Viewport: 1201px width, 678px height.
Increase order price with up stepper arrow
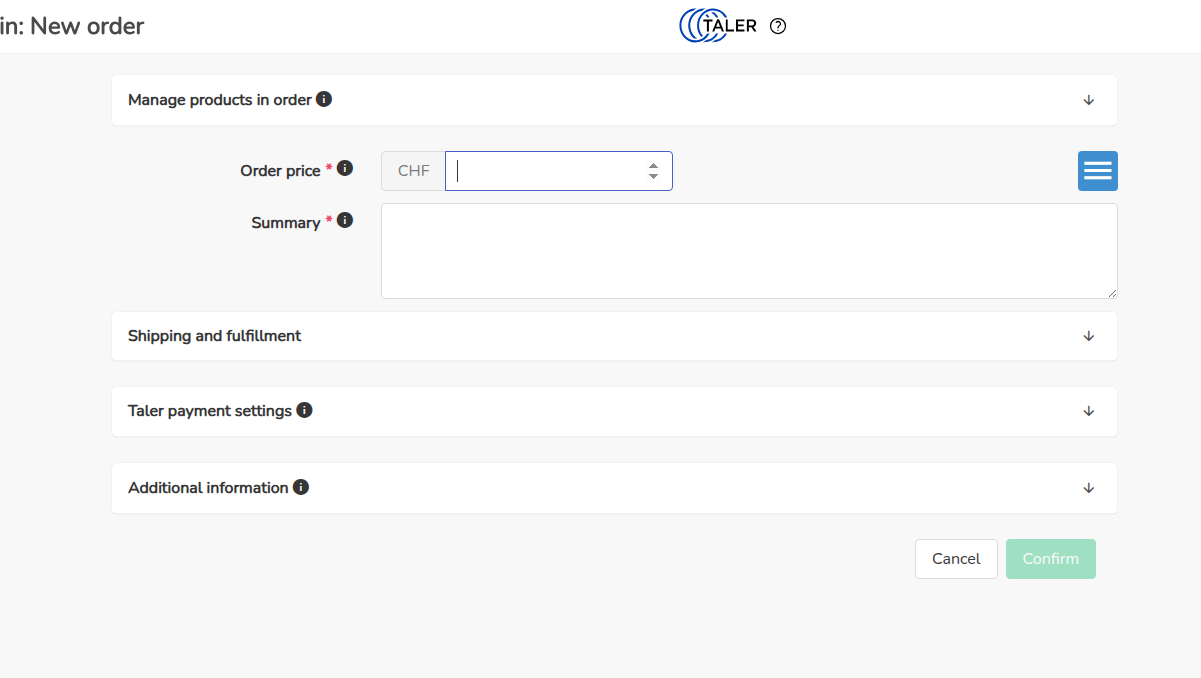point(653,165)
